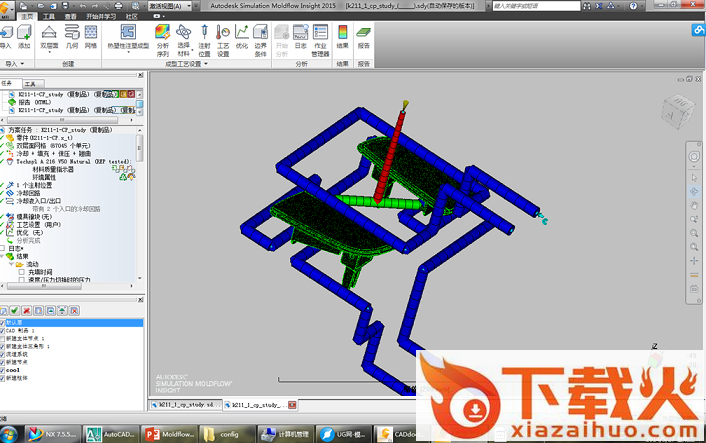Toggle the 浇注系统 layer checkbox

(x=2, y=354)
